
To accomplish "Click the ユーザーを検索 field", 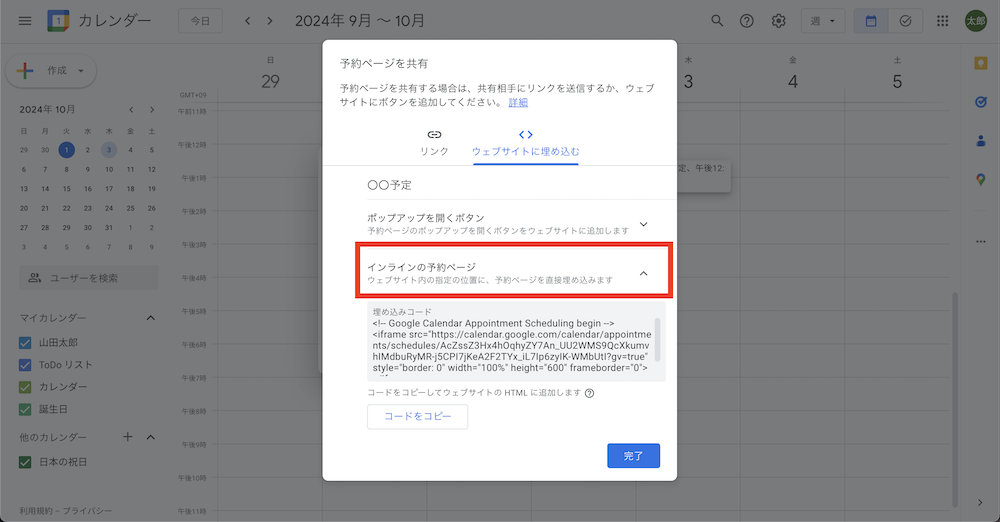I will 89,277.
